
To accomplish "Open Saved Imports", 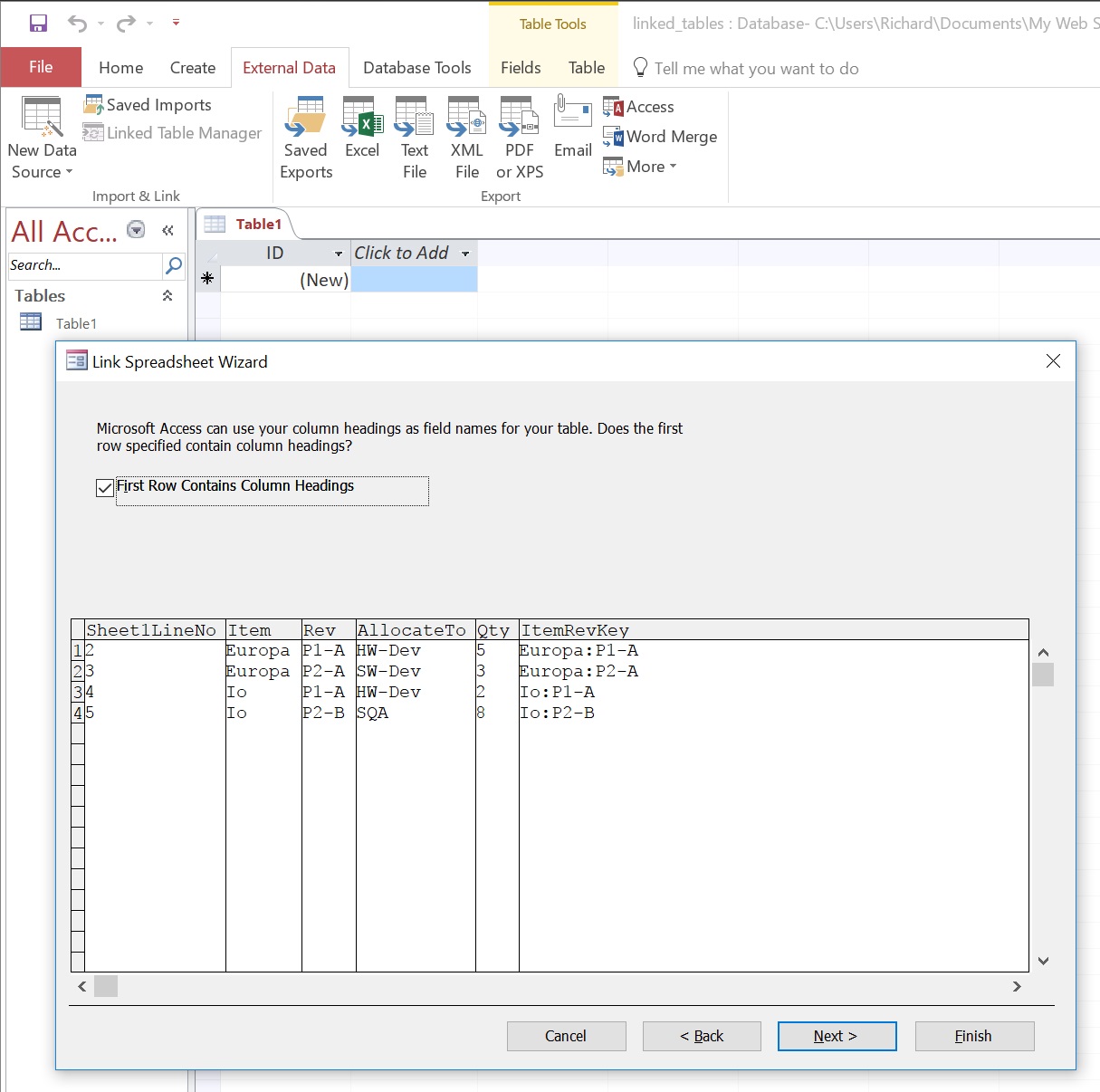I will [x=148, y=105].
